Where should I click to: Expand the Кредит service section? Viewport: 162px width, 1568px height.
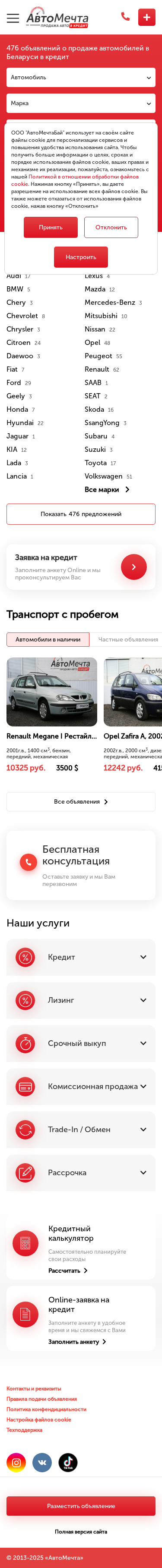81,957
